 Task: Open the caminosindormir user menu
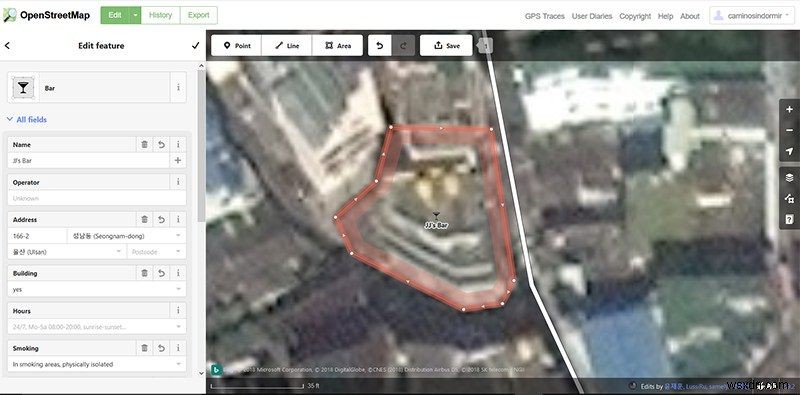(x=751, y=16)
